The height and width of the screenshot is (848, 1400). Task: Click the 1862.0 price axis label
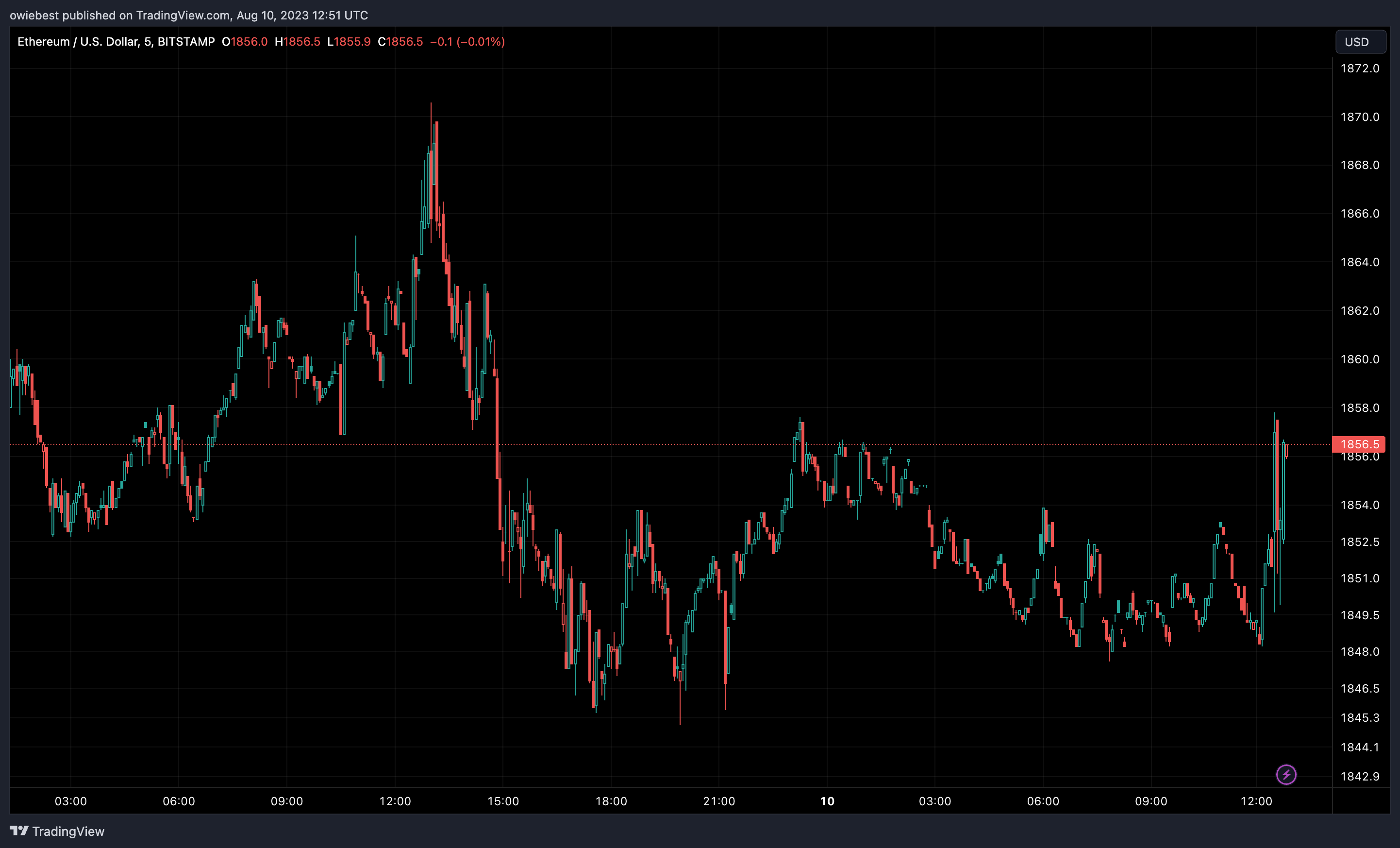(x=1360, y=310)
